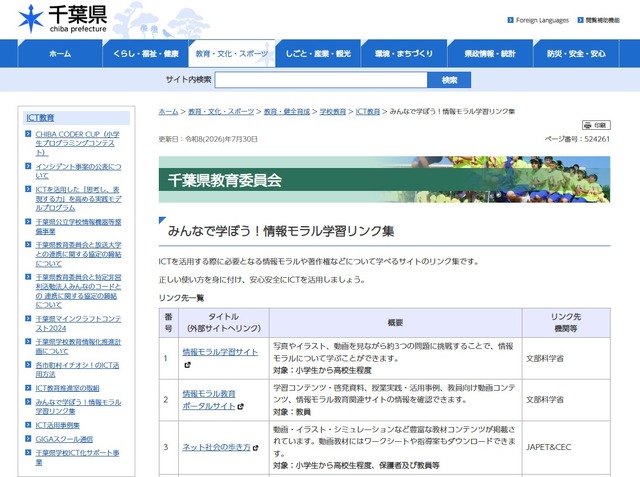Click the サイト内検索 label
Image resolution: width=640 pixels, height=477 pixels.
pyautogui.click(x=189, y=80)
